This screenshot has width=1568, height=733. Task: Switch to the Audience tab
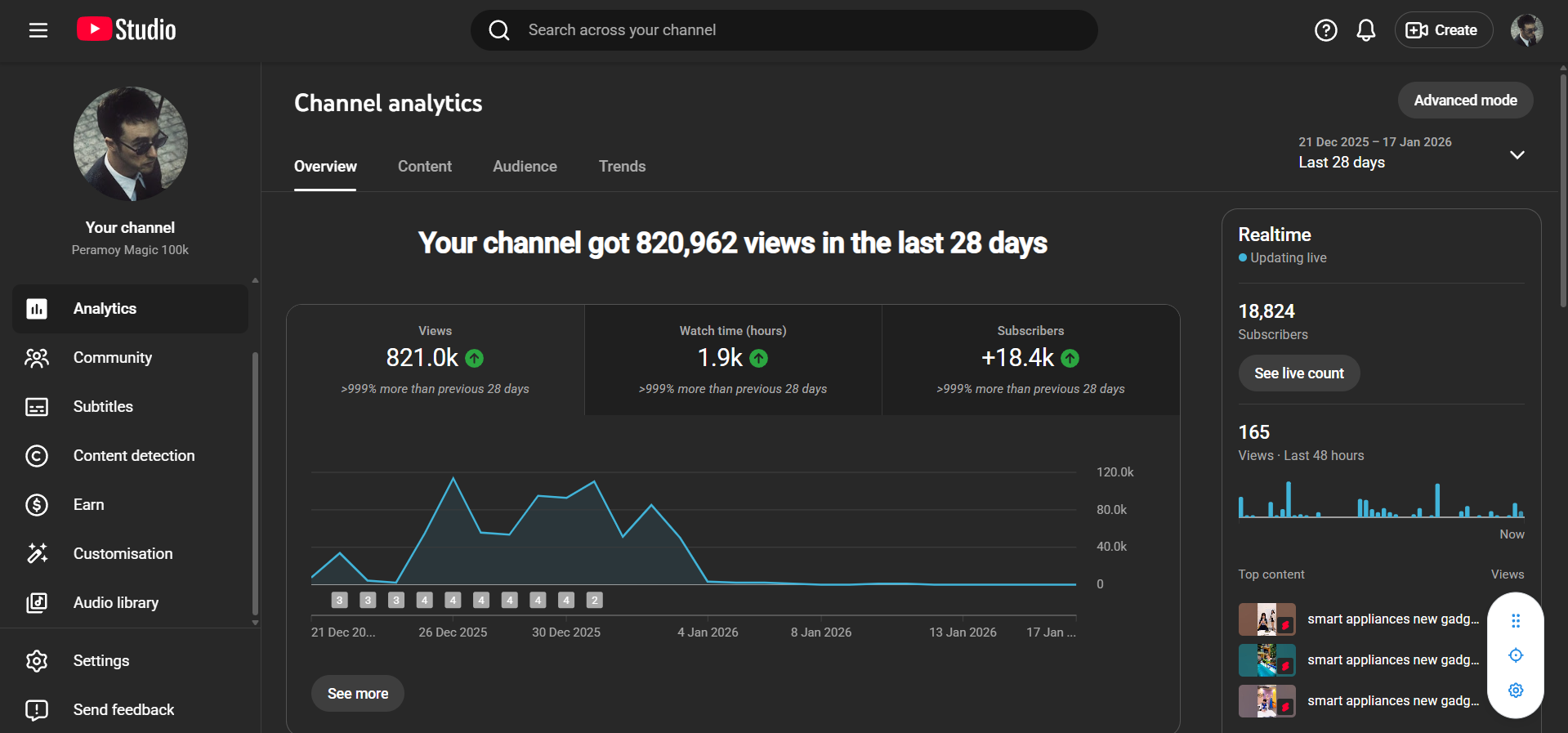[525, 167]
